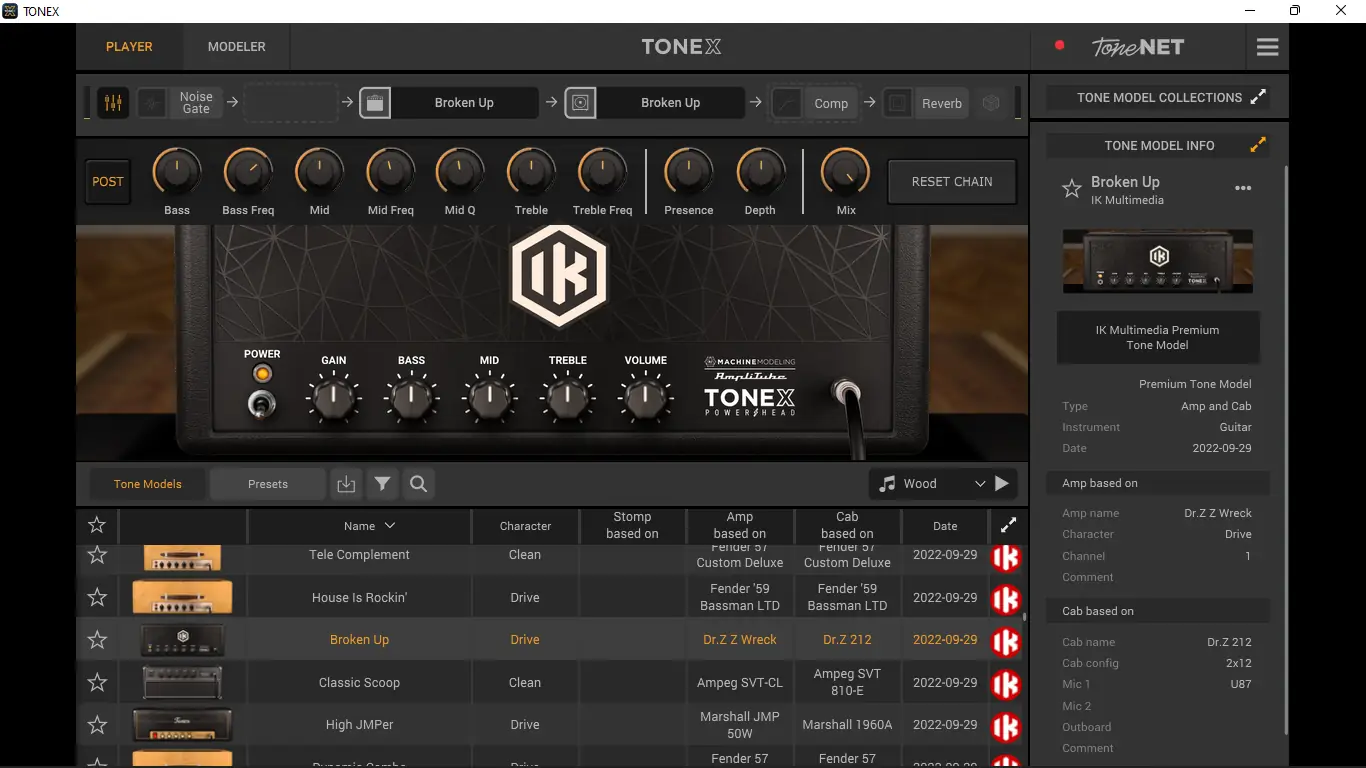
Task: Select the Reverb label in chain
Action: (942, 103)
